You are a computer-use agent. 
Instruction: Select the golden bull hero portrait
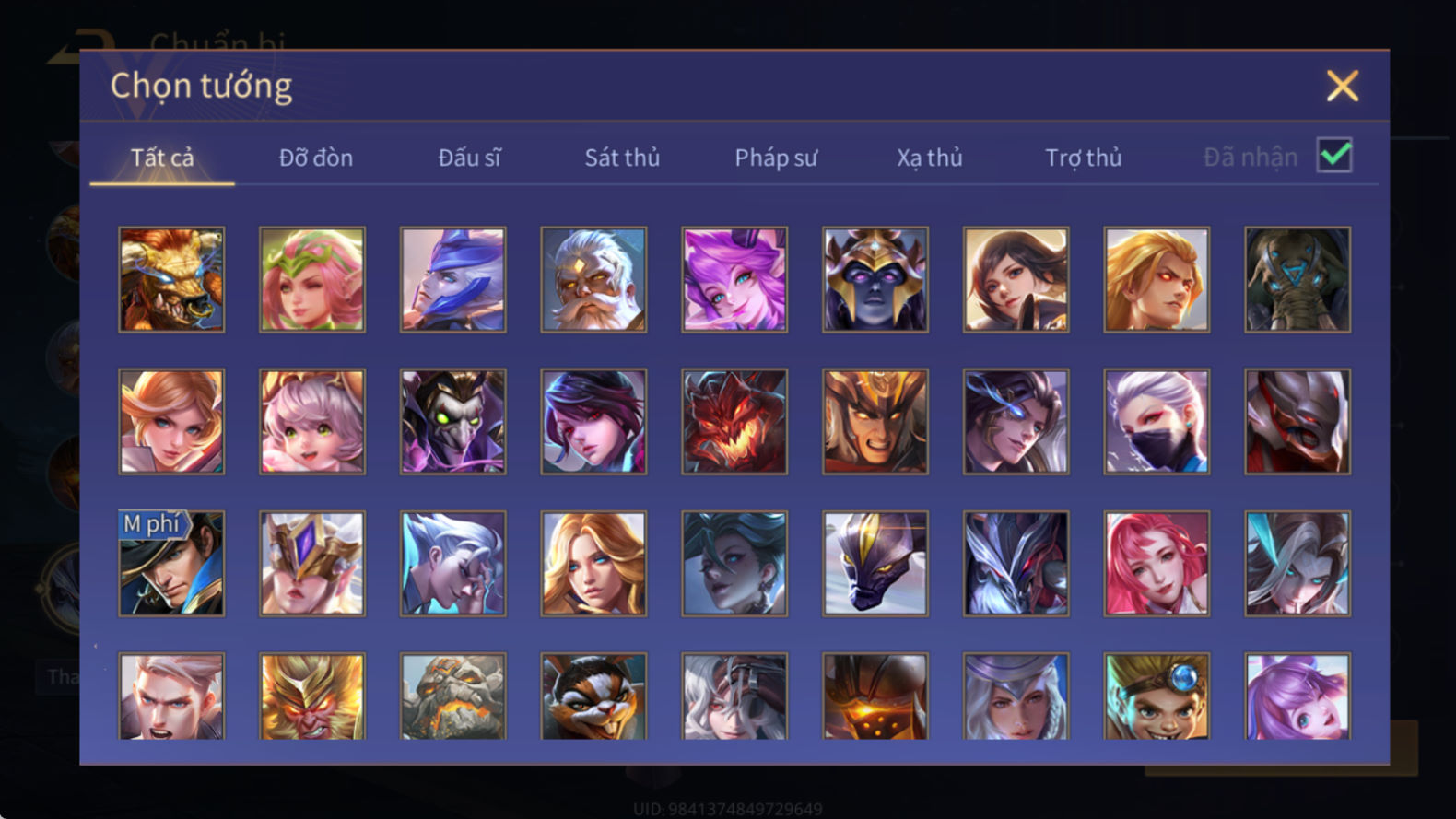171,279
